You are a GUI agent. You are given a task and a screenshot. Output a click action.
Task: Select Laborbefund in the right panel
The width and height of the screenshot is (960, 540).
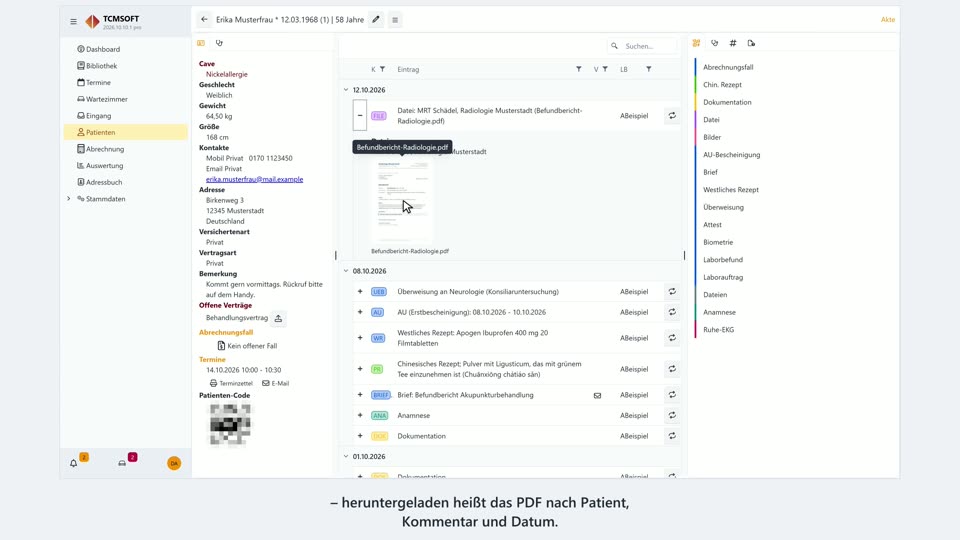(723, 260)
